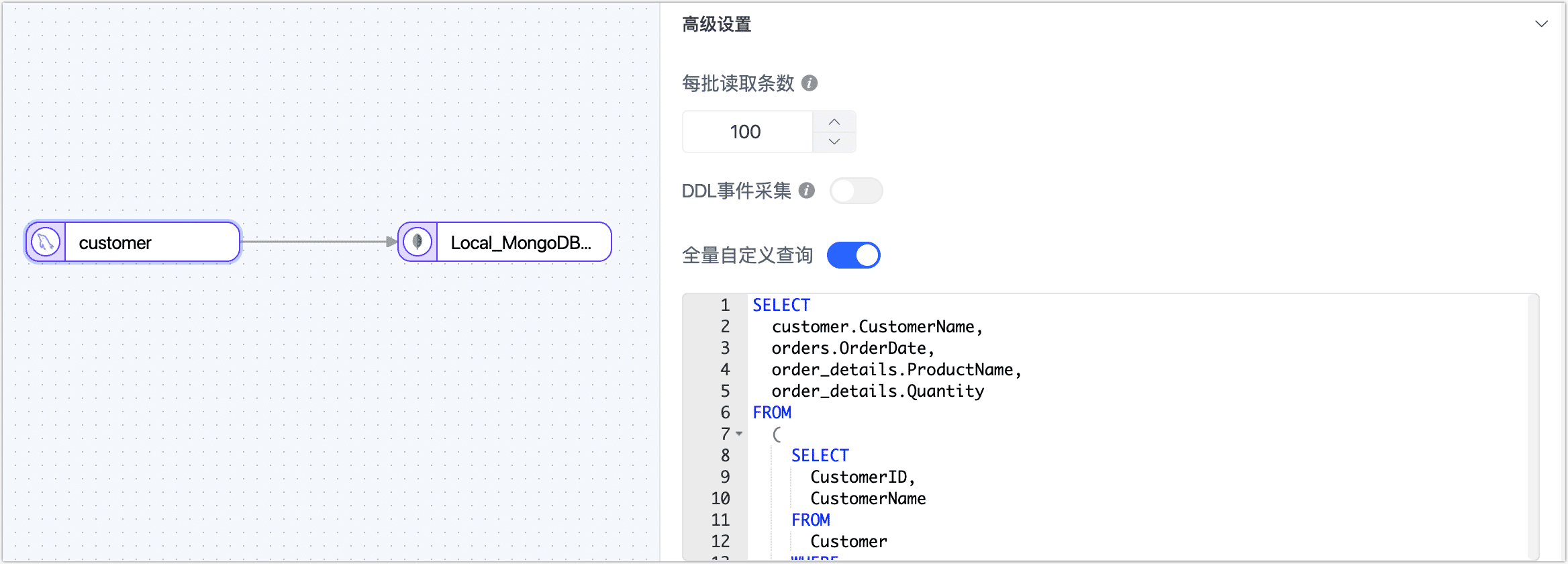Decrease batch read count with down arrow

click(x=834, y=142)
